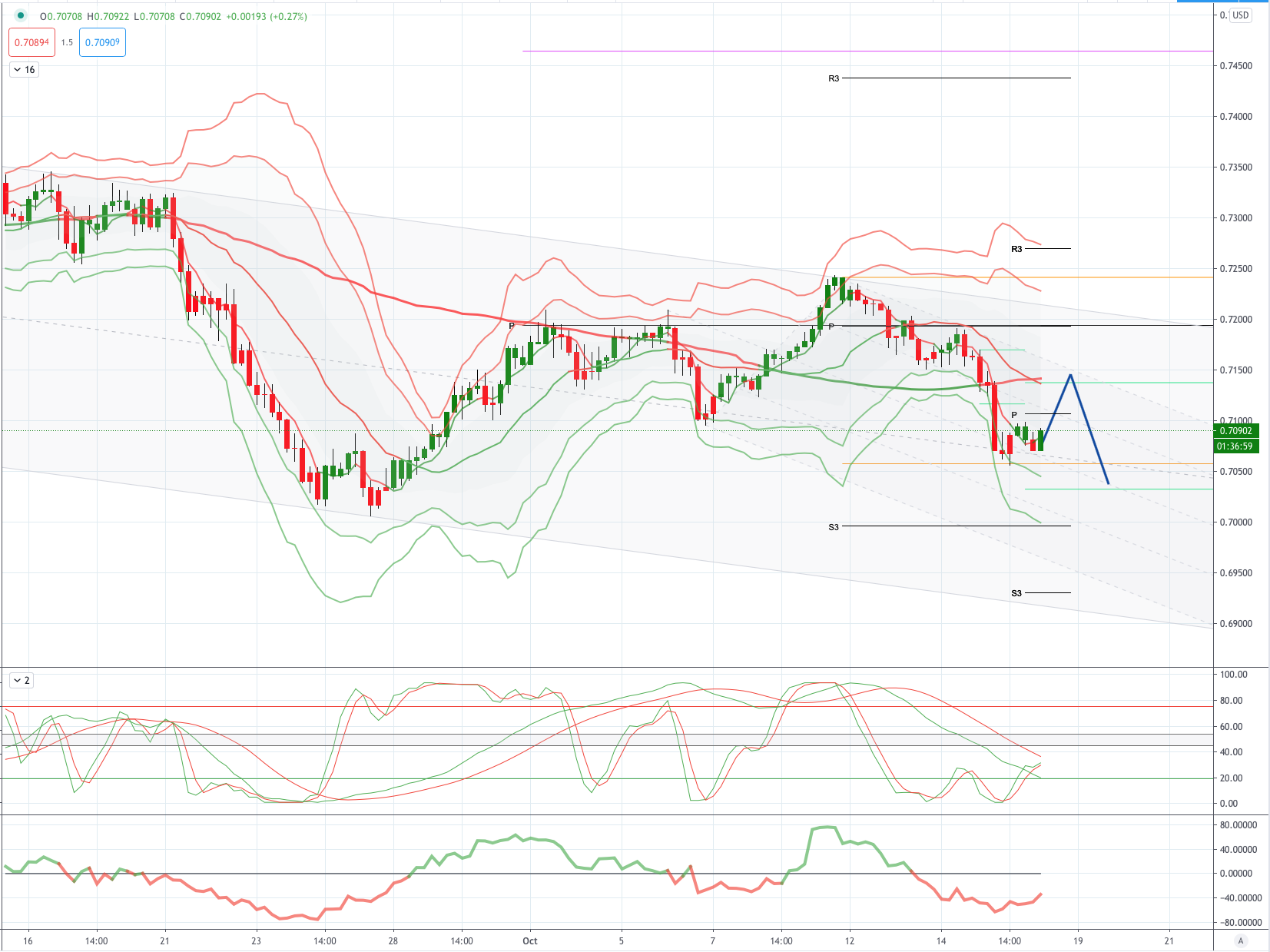Viewport: 1270px width, 952px height.
Task: Click the close value C0.70902 in header
Action: click(201, 16)
